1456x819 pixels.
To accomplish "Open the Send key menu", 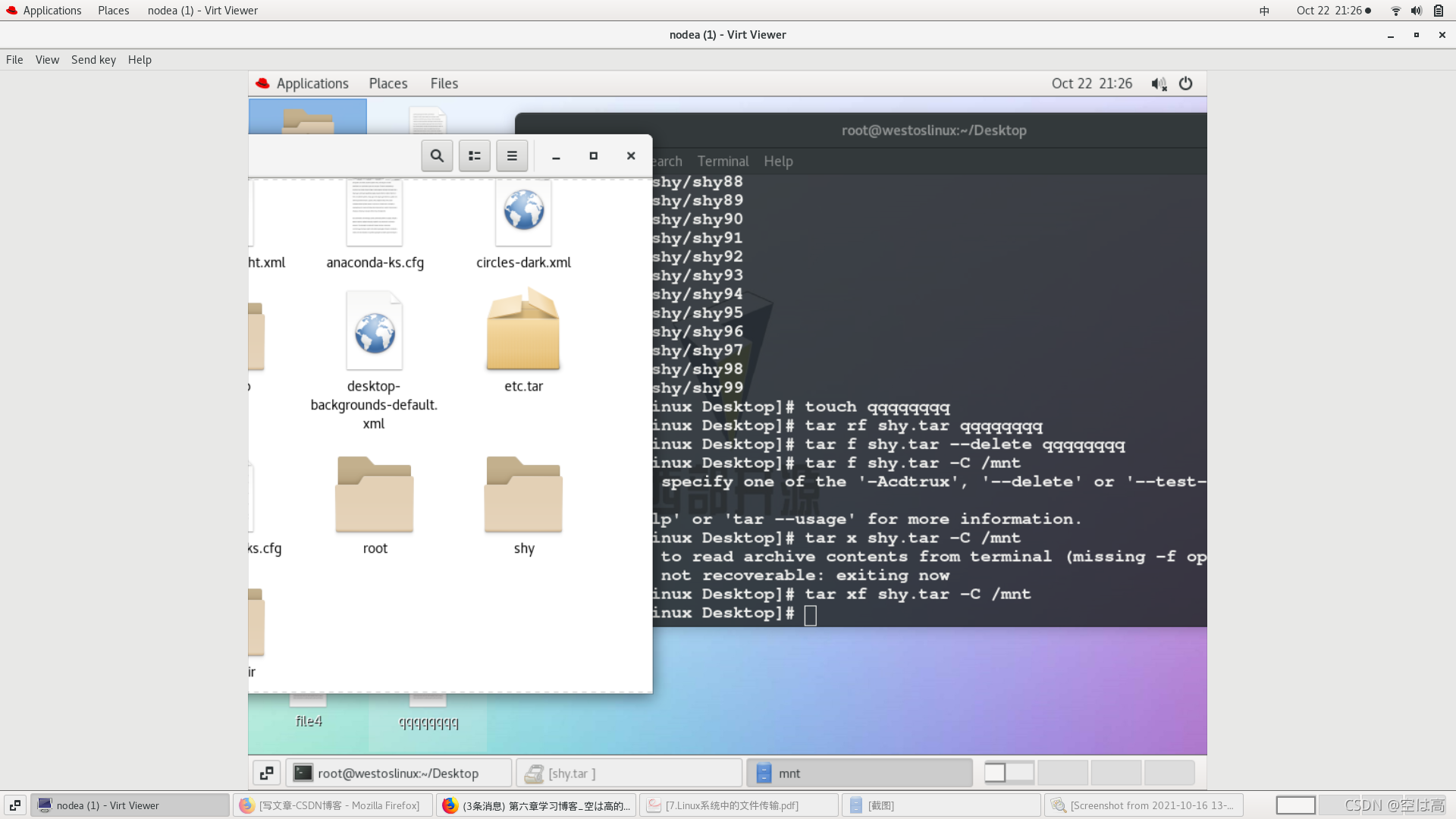I will point(93,60).
